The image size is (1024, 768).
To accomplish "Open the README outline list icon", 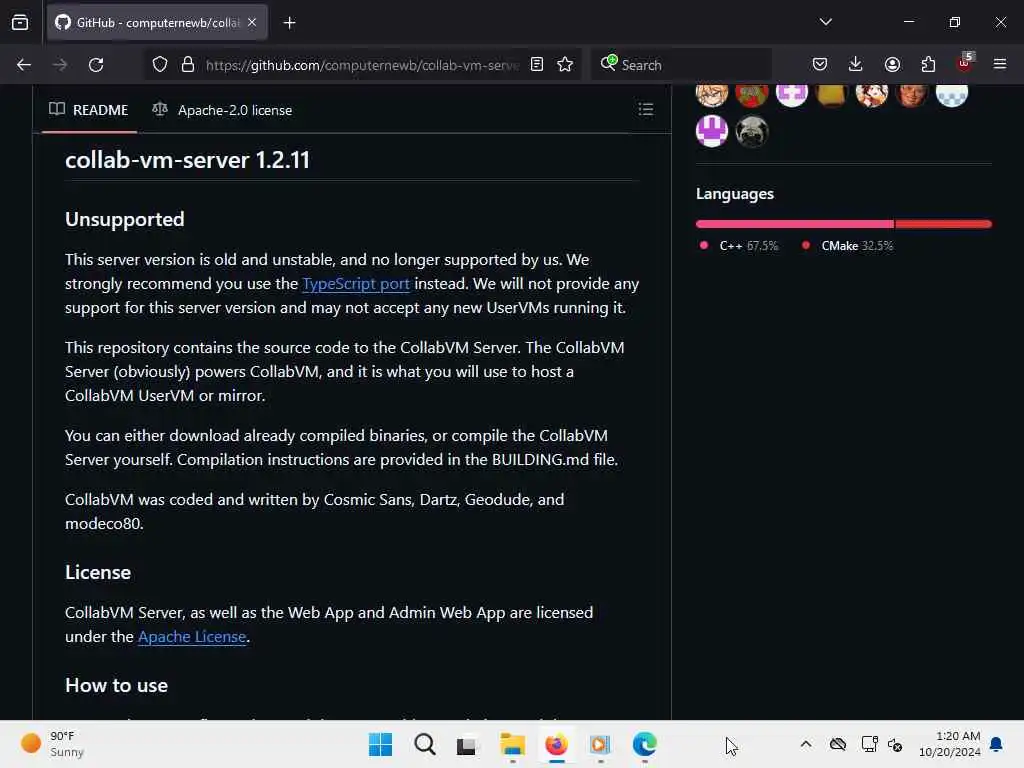I will [645, 109].
